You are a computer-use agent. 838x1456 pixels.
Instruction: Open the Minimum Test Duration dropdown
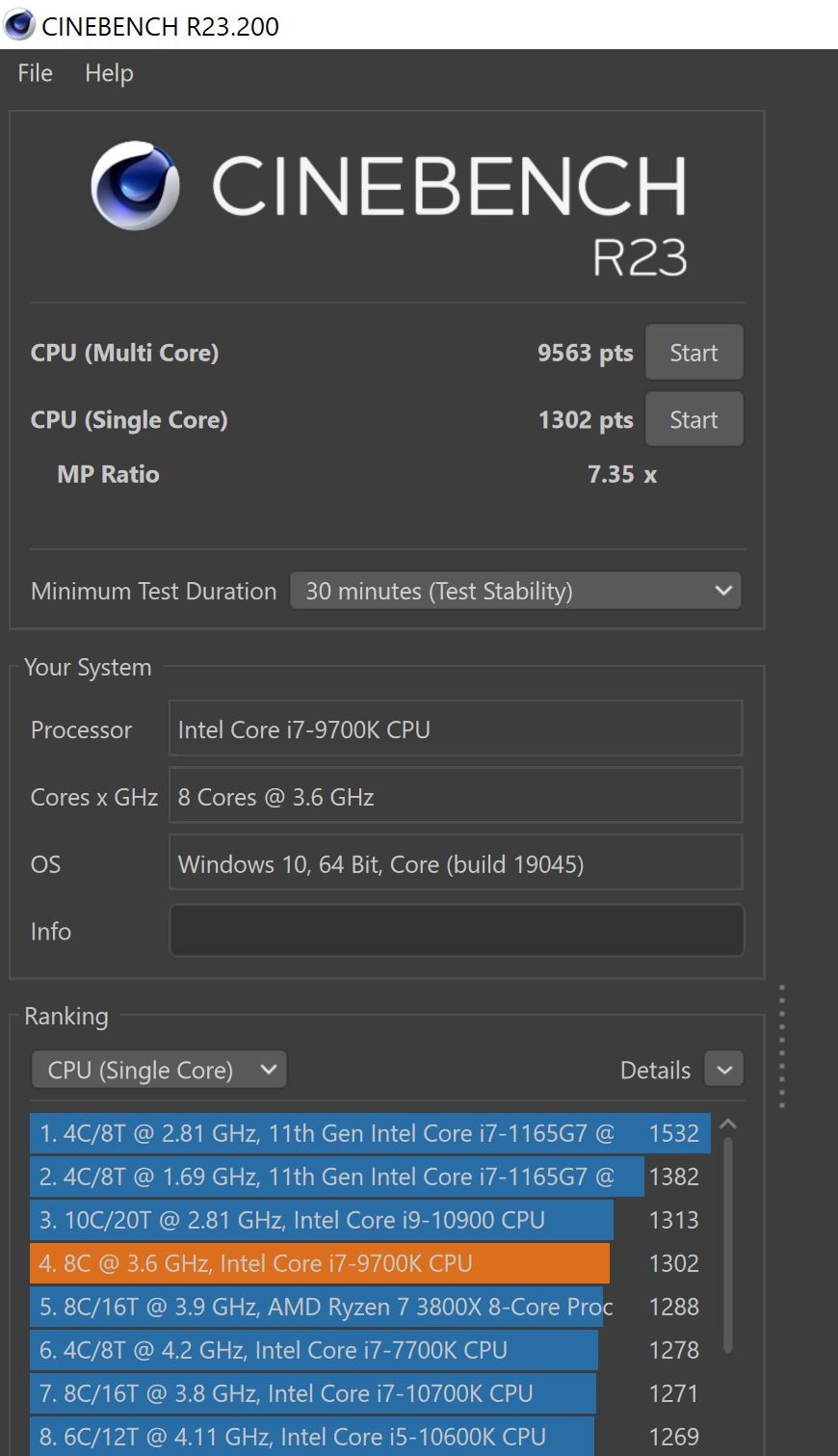pos(515,591)
